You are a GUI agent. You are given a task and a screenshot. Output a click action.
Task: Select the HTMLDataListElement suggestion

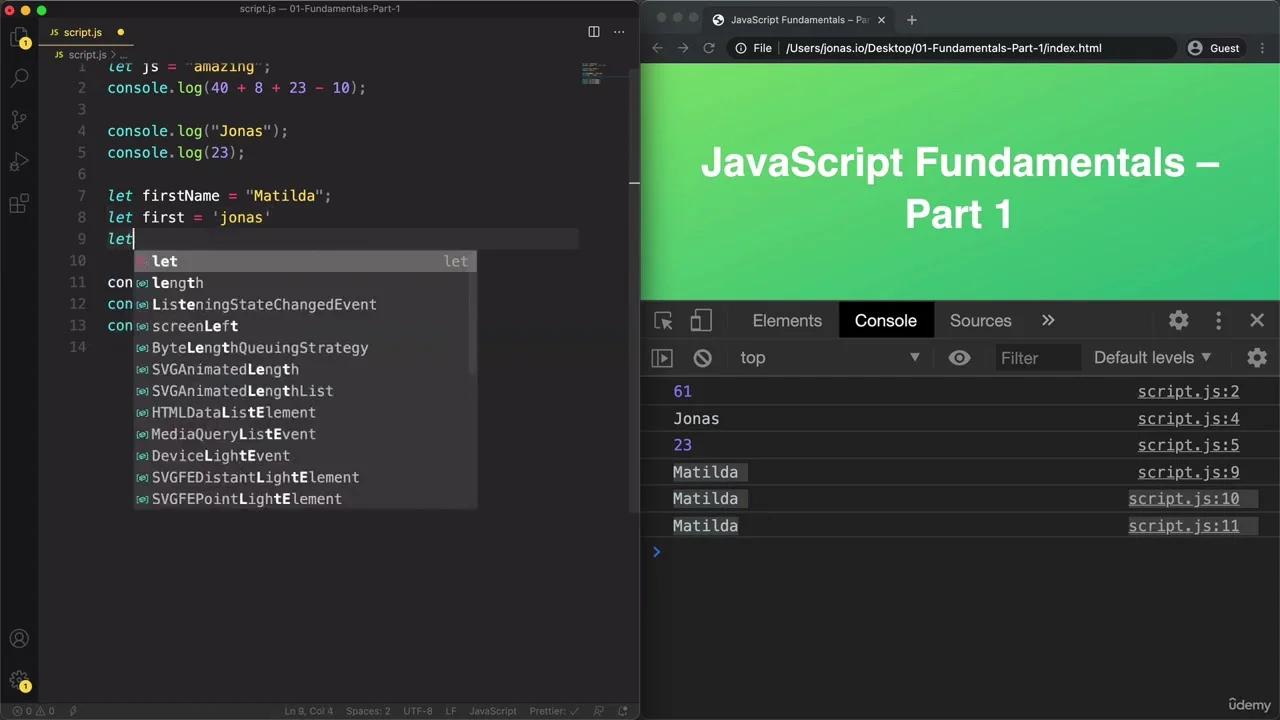coord(305,412)
